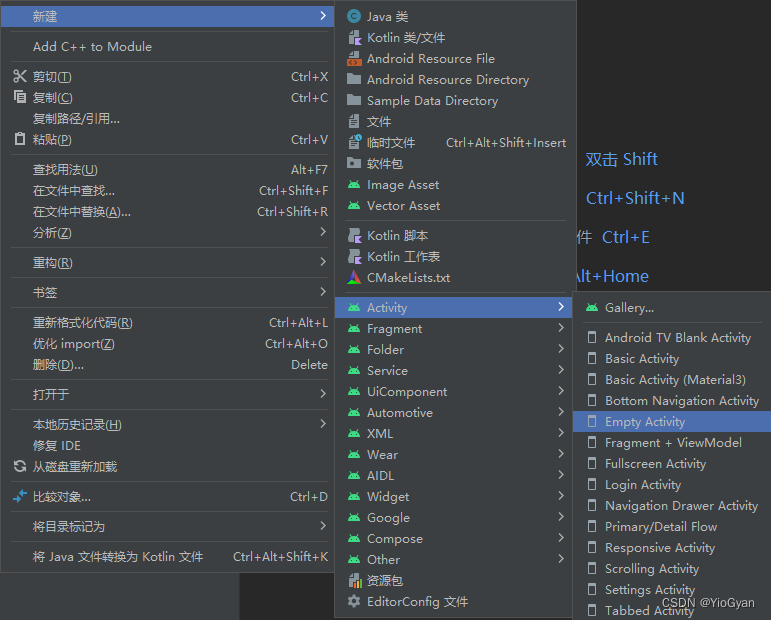Click the scissors icon for 剪切

point(20,76)
